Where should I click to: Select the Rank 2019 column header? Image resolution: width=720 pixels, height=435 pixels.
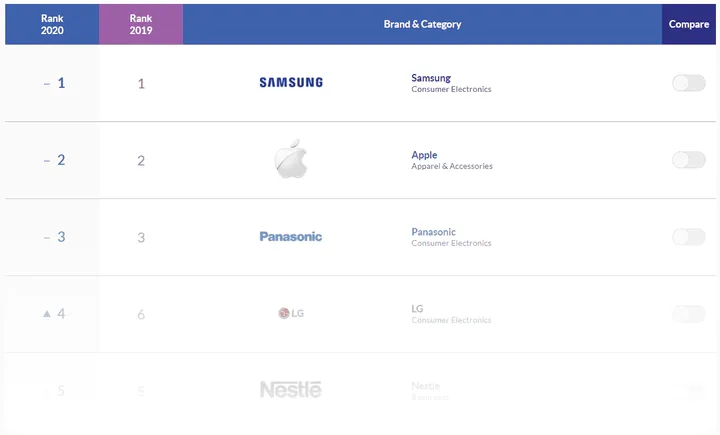(141, 24)
